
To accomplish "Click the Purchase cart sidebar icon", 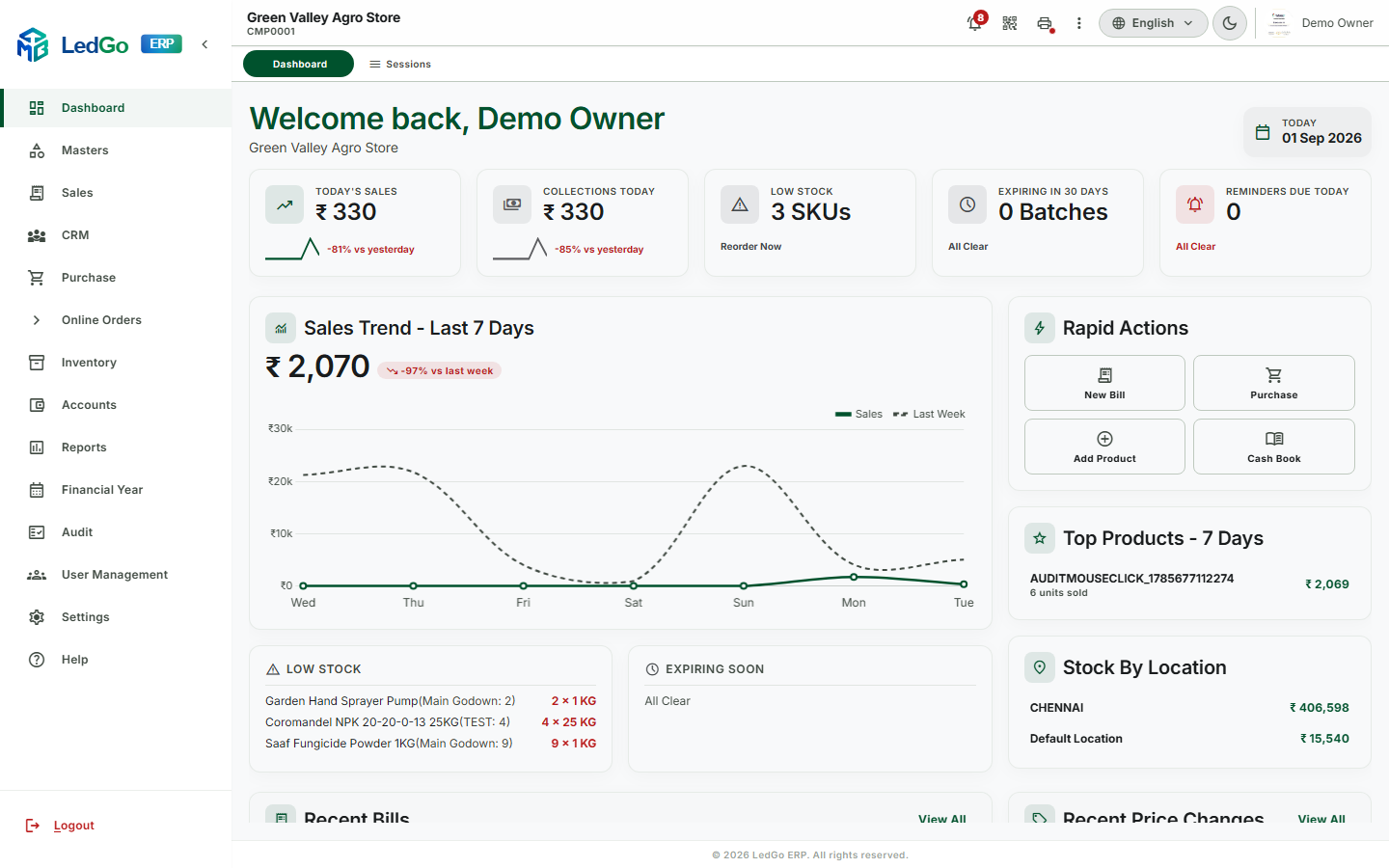I will pos(37,278).
